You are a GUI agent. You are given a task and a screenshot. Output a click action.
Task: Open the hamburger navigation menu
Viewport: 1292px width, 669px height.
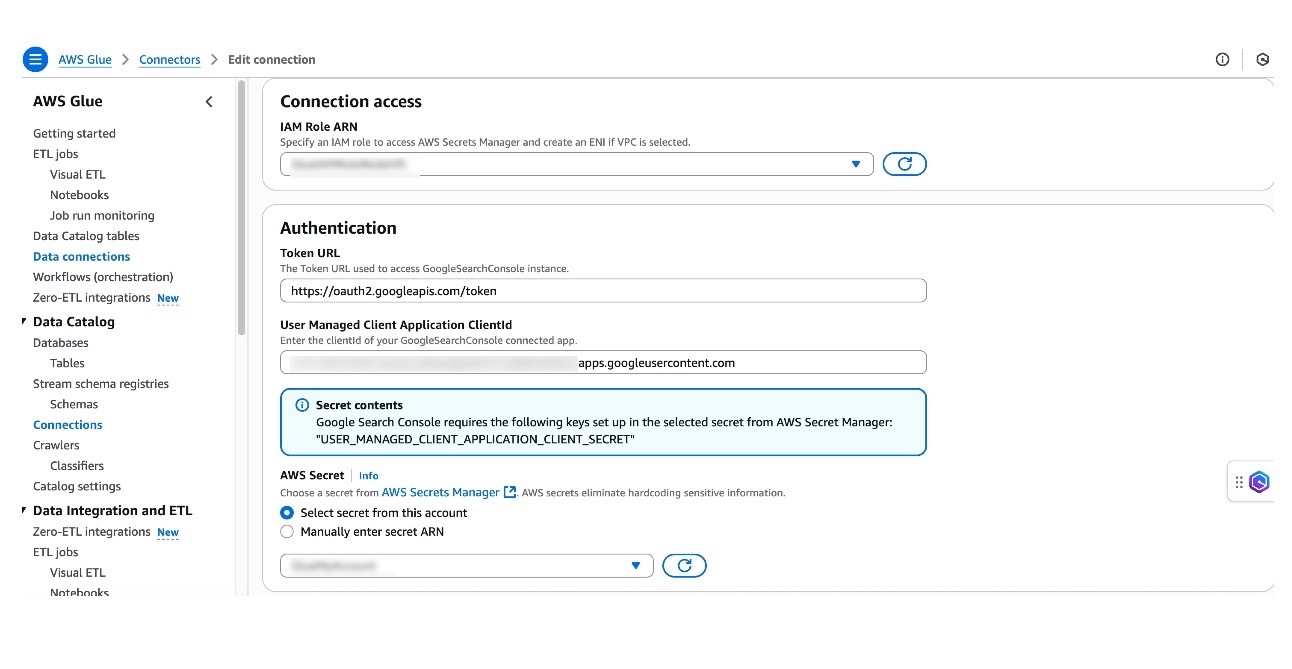[35, 60]
